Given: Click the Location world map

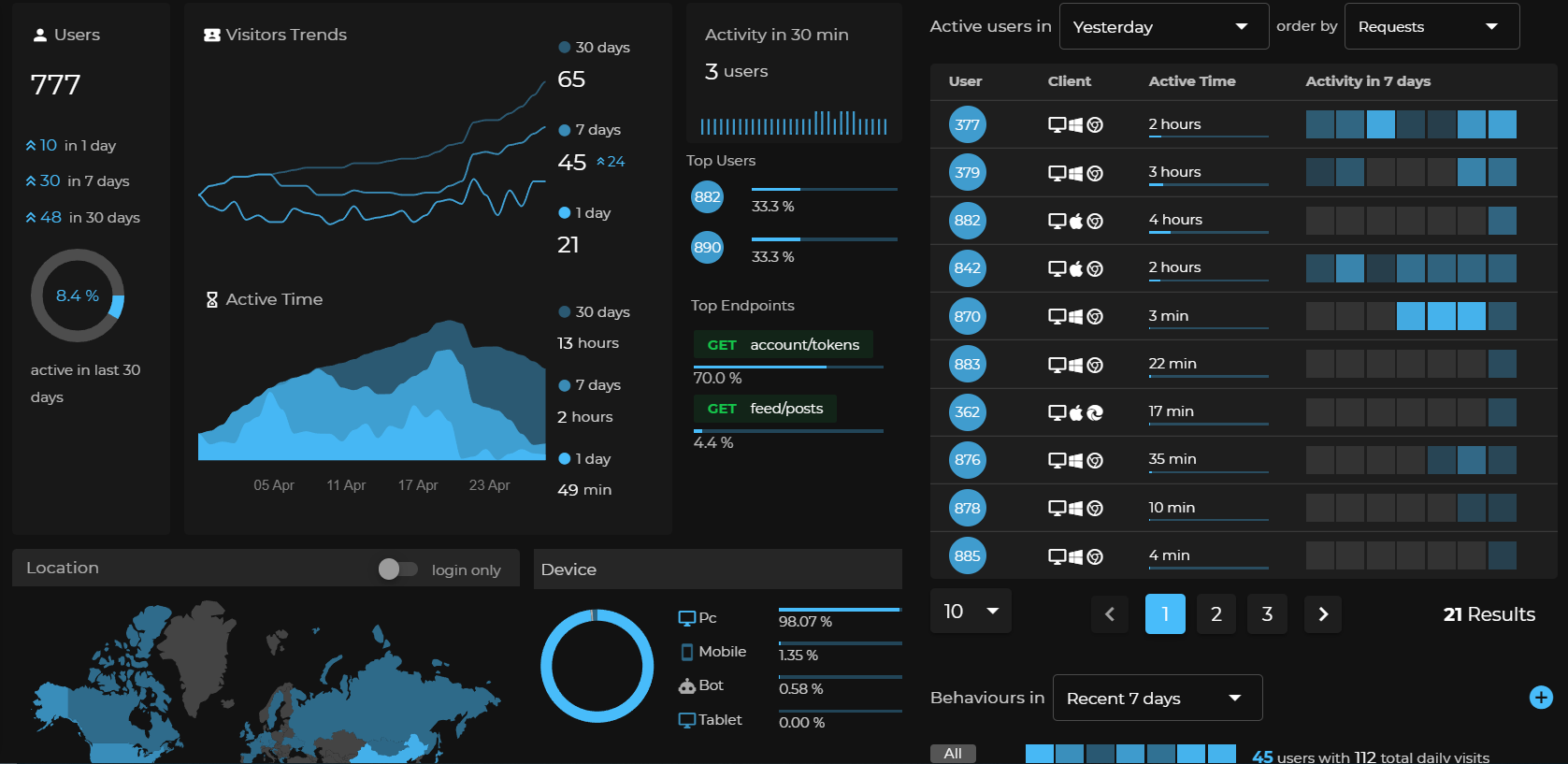Looking at the screenshot, I should pos(266,683).
